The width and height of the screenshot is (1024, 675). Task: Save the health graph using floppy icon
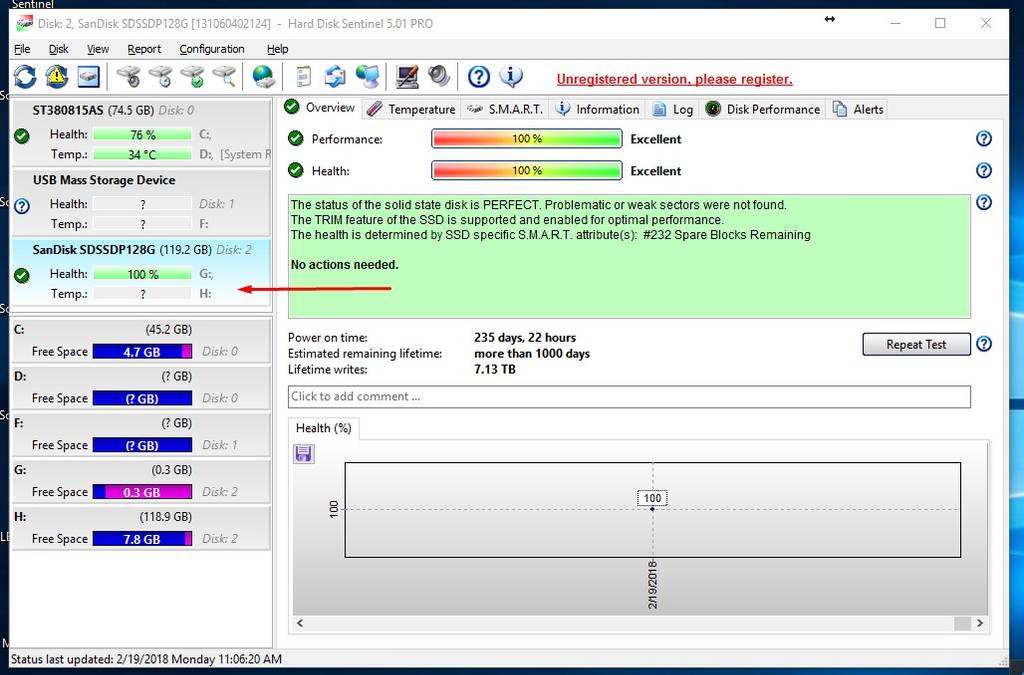point(304,454)
